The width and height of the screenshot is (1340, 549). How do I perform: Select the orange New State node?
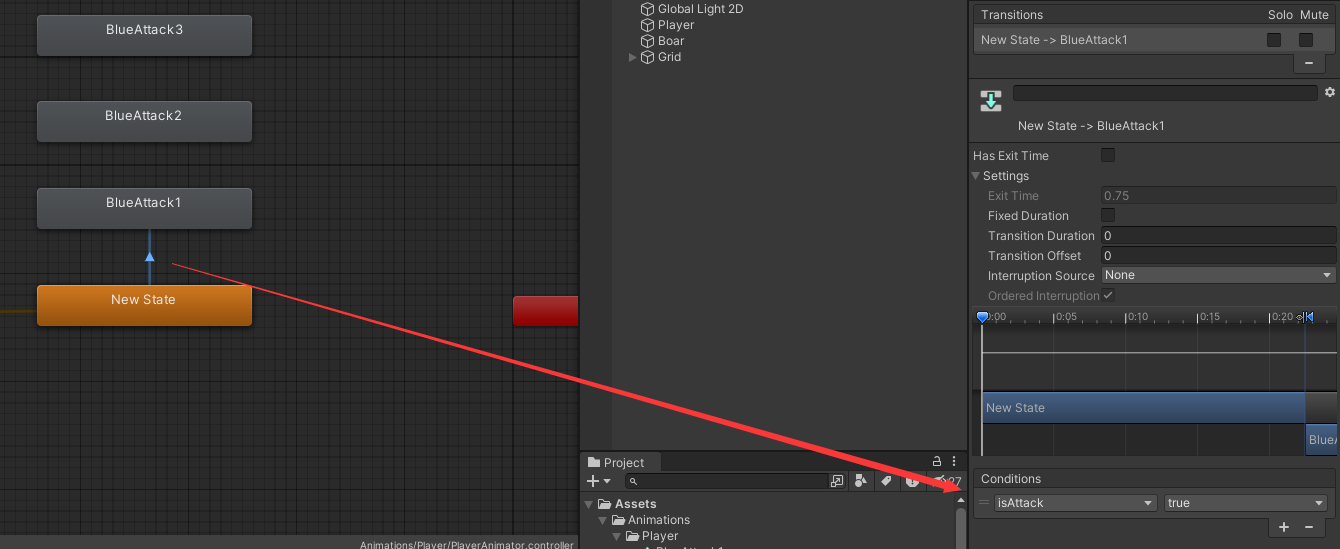click(x=144, y=305)
